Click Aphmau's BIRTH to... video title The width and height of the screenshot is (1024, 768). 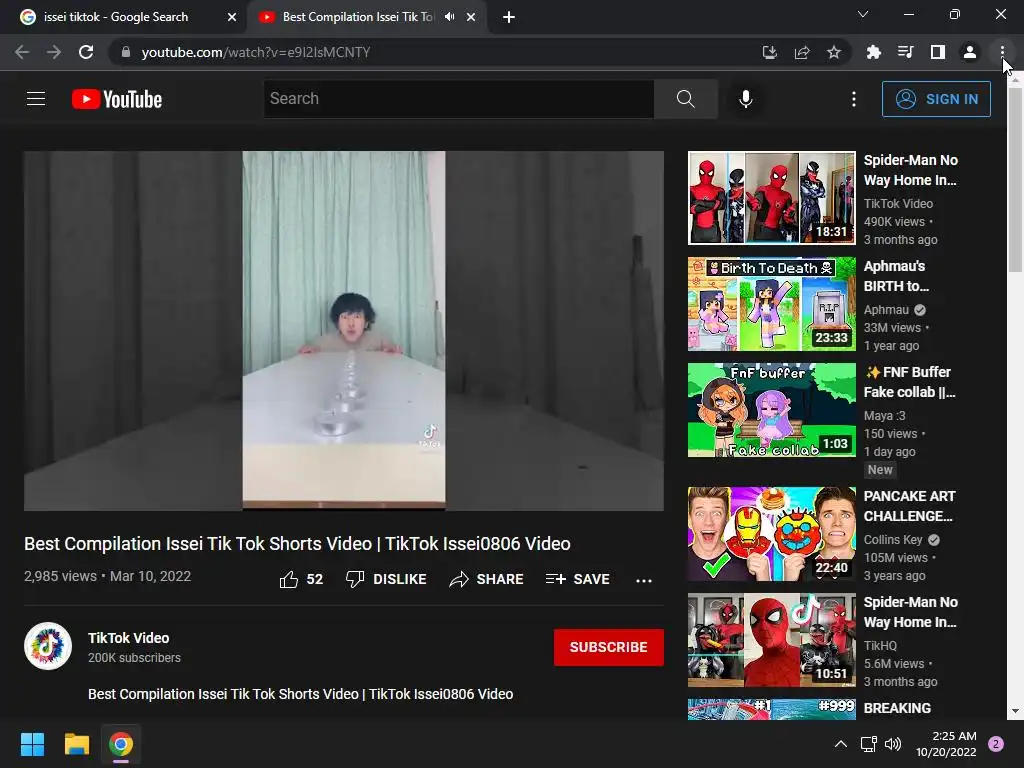[896, 276]
